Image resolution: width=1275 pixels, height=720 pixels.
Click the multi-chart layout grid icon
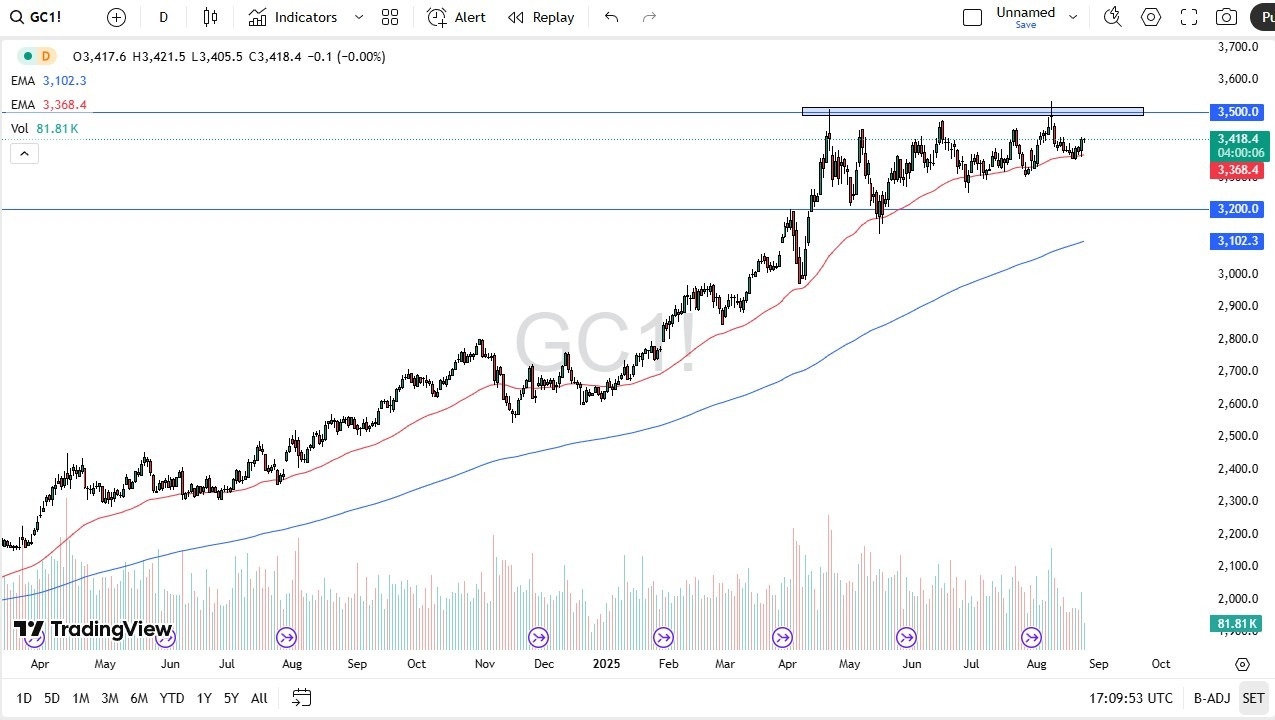click(390, 17)
